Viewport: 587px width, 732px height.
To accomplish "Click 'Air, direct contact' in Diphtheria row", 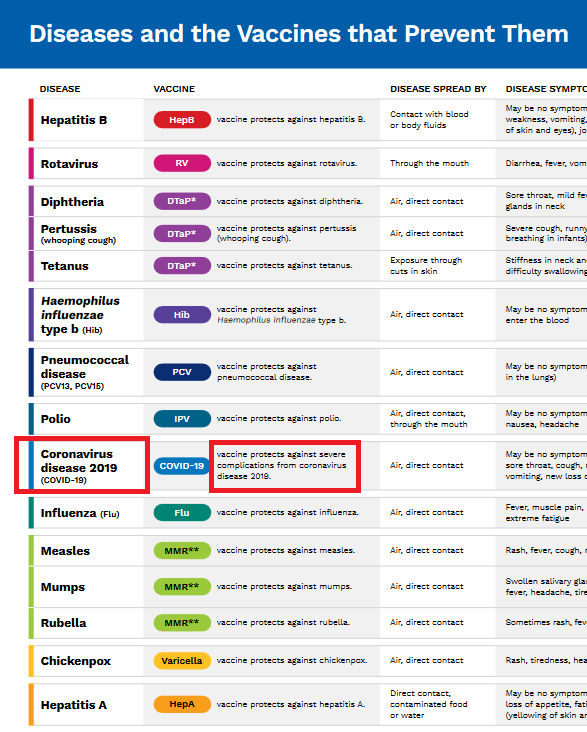I will tap(427, 201).
